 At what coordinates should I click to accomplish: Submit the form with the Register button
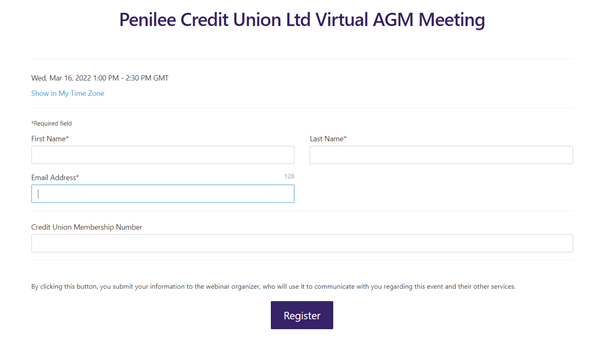(302, 315)
